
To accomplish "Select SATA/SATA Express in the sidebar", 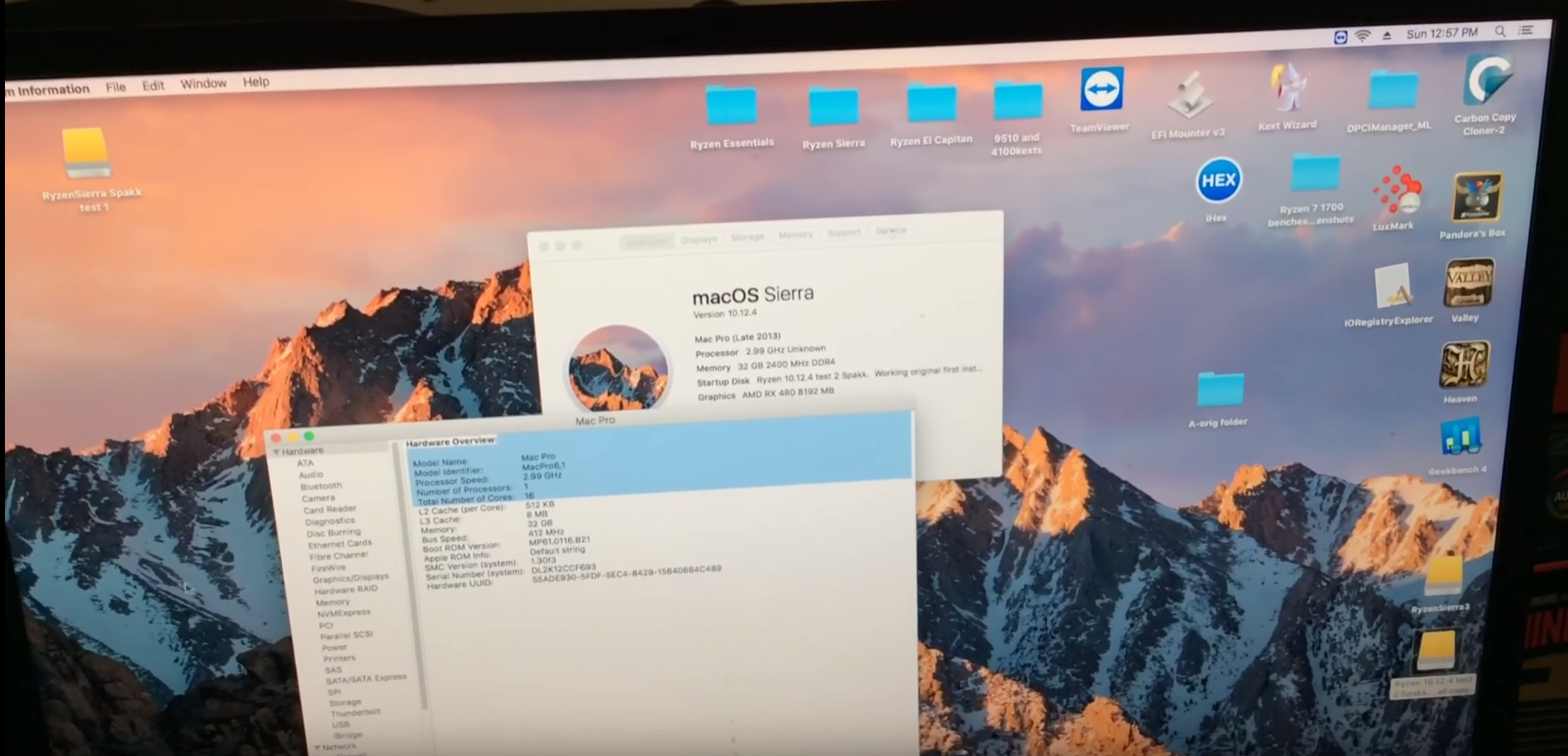I will [366, 679].
